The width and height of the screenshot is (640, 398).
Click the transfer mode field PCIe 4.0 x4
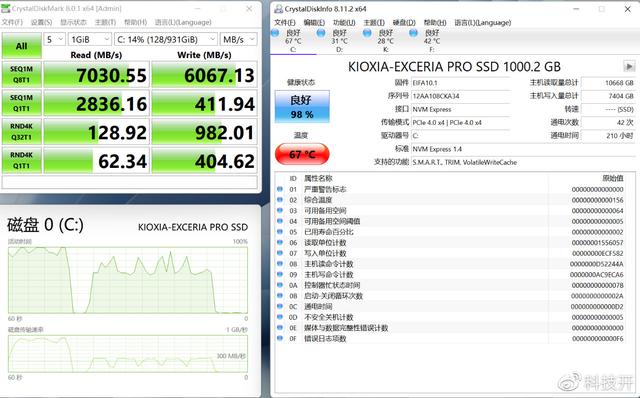[460, 122]
